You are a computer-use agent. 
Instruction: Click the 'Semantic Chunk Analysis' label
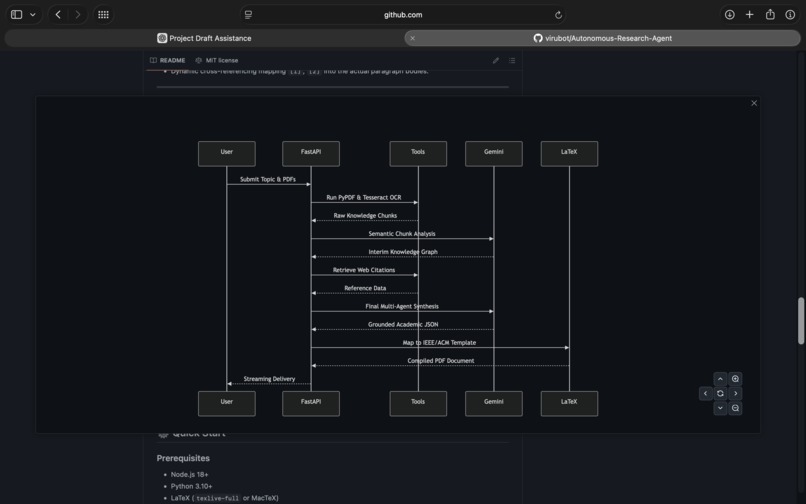coord(402,233)
